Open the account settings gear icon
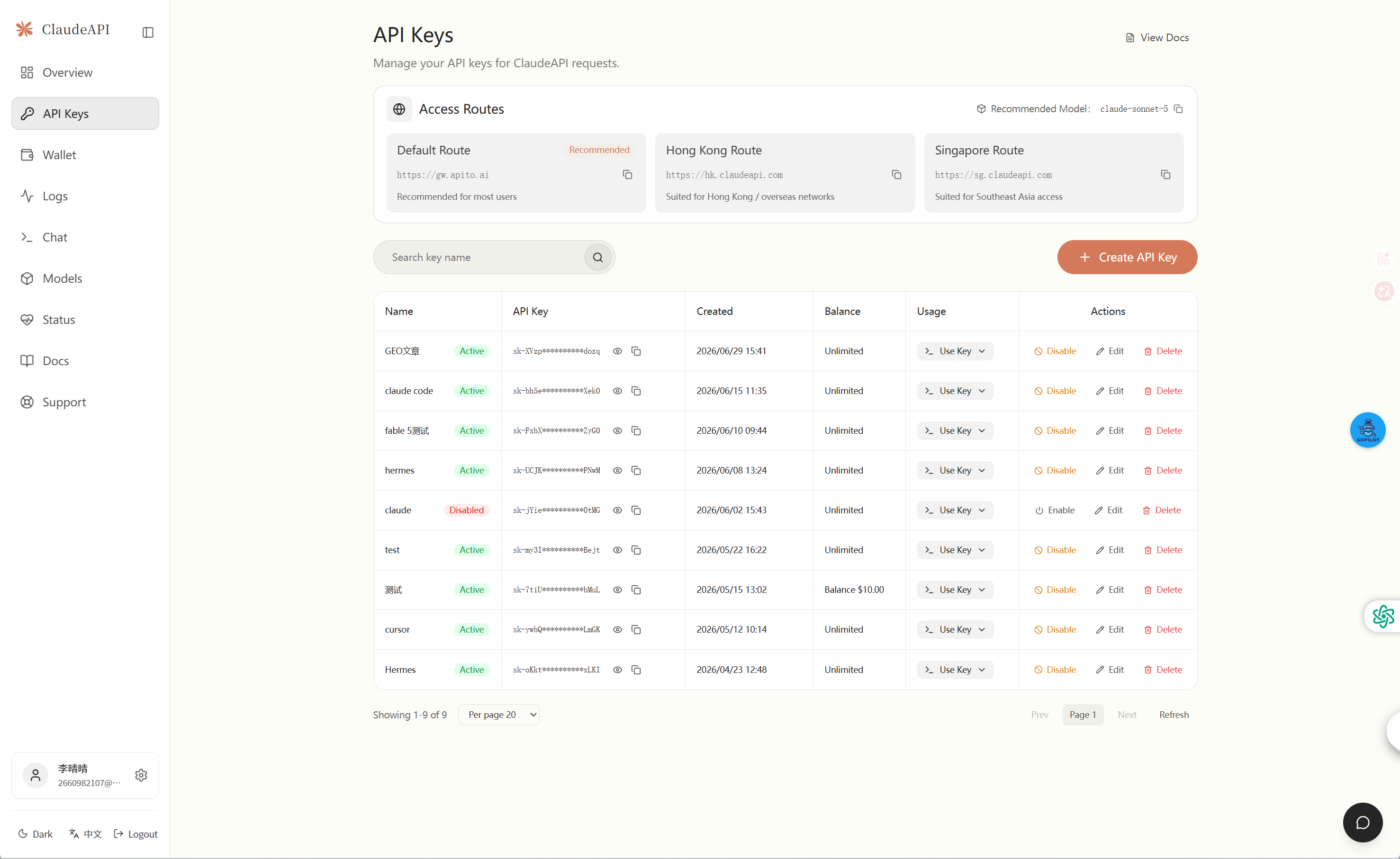The image size is (1400, 859). pyautogui.click(x=141, y=775)
